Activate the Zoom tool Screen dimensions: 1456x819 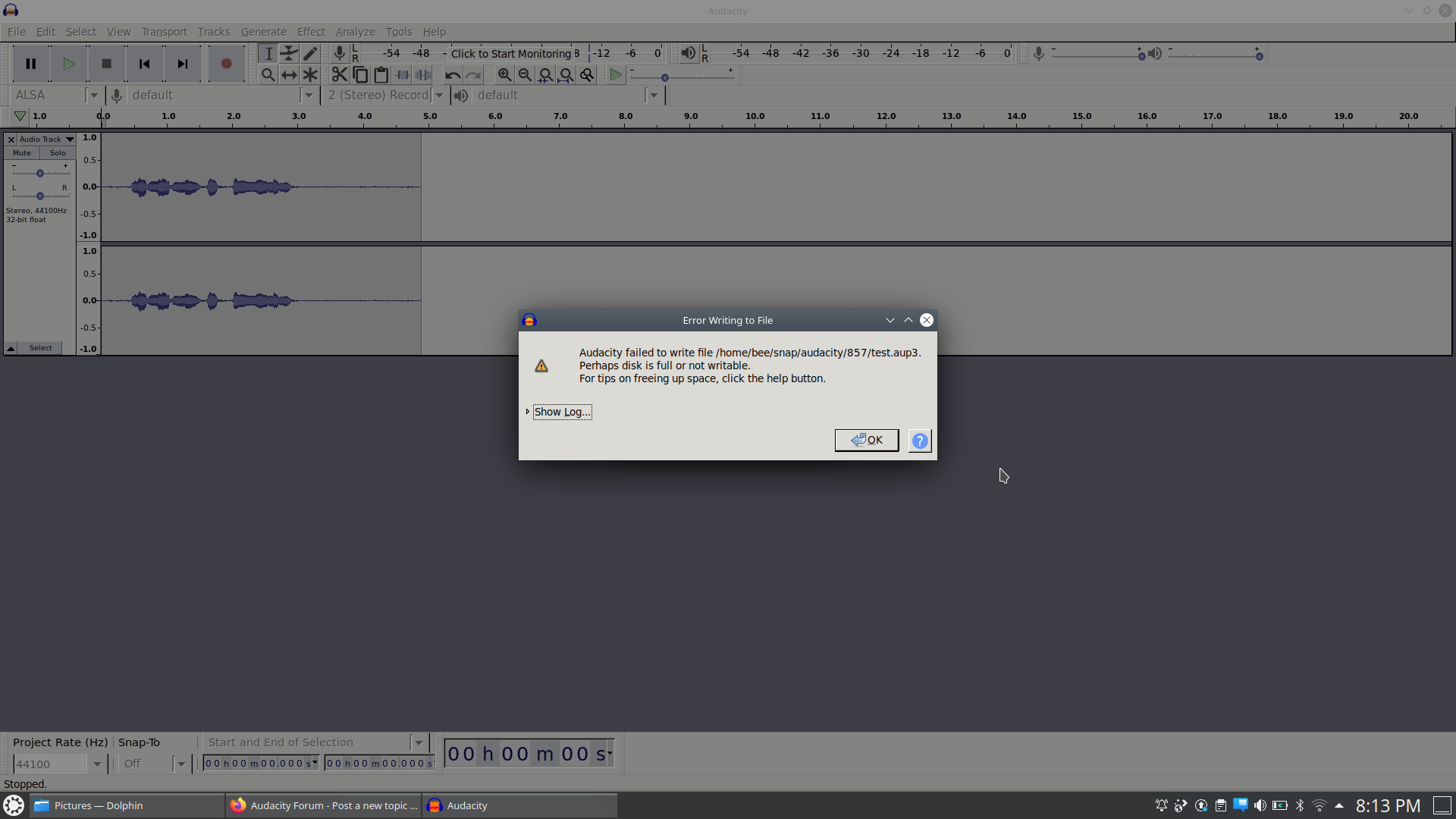268,74
